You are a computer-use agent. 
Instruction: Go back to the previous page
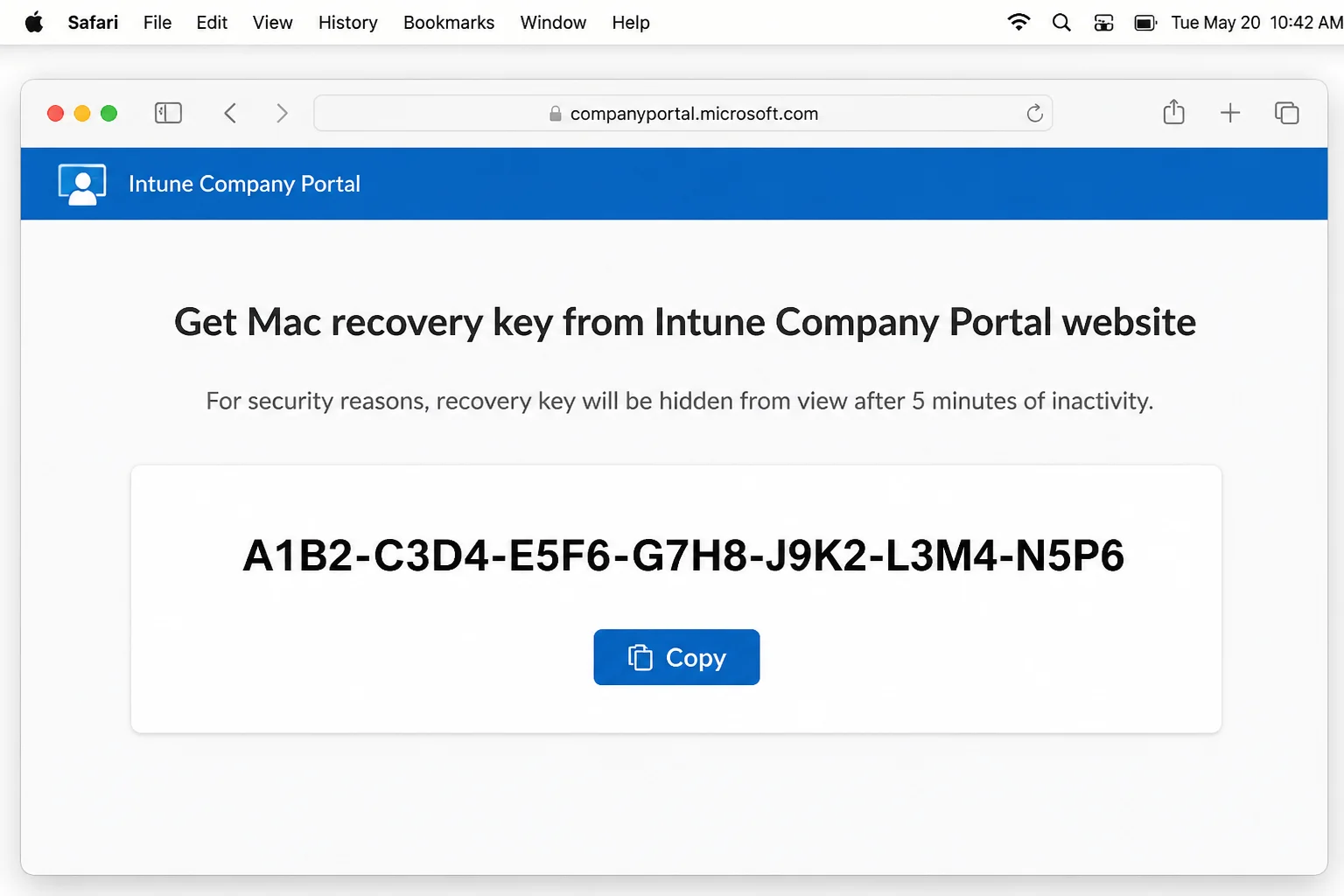[230, 113]
